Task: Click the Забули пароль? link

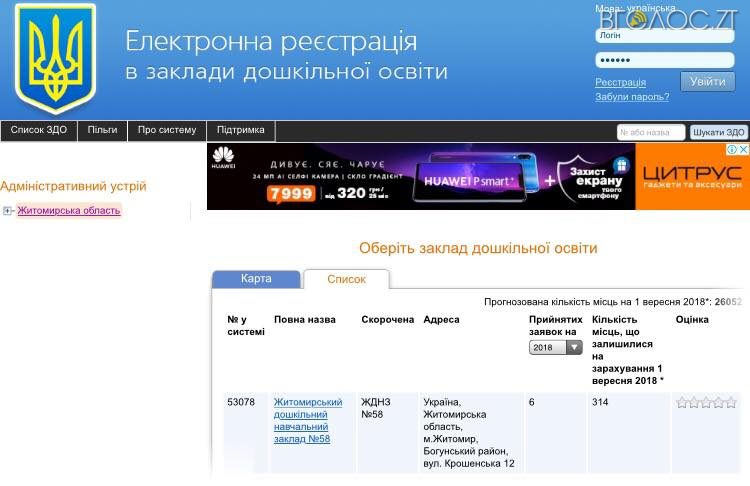Action: pyautogui.click(x=631, y=97)
